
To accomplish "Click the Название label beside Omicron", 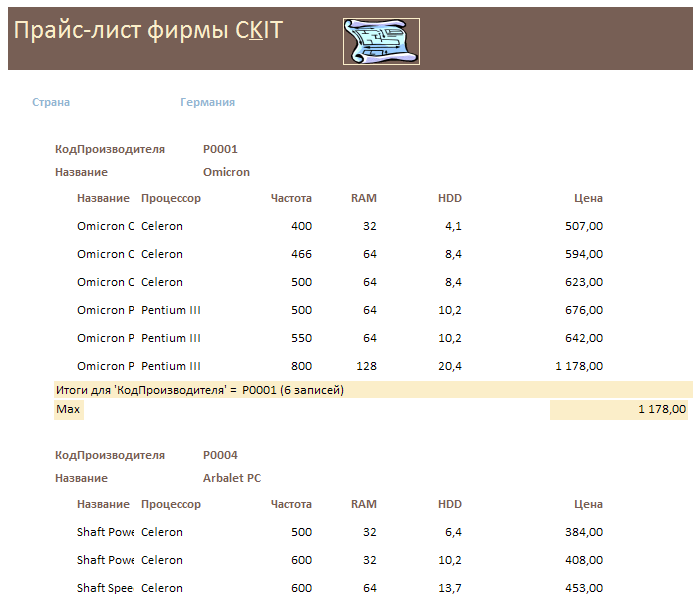I will (81, 172).
